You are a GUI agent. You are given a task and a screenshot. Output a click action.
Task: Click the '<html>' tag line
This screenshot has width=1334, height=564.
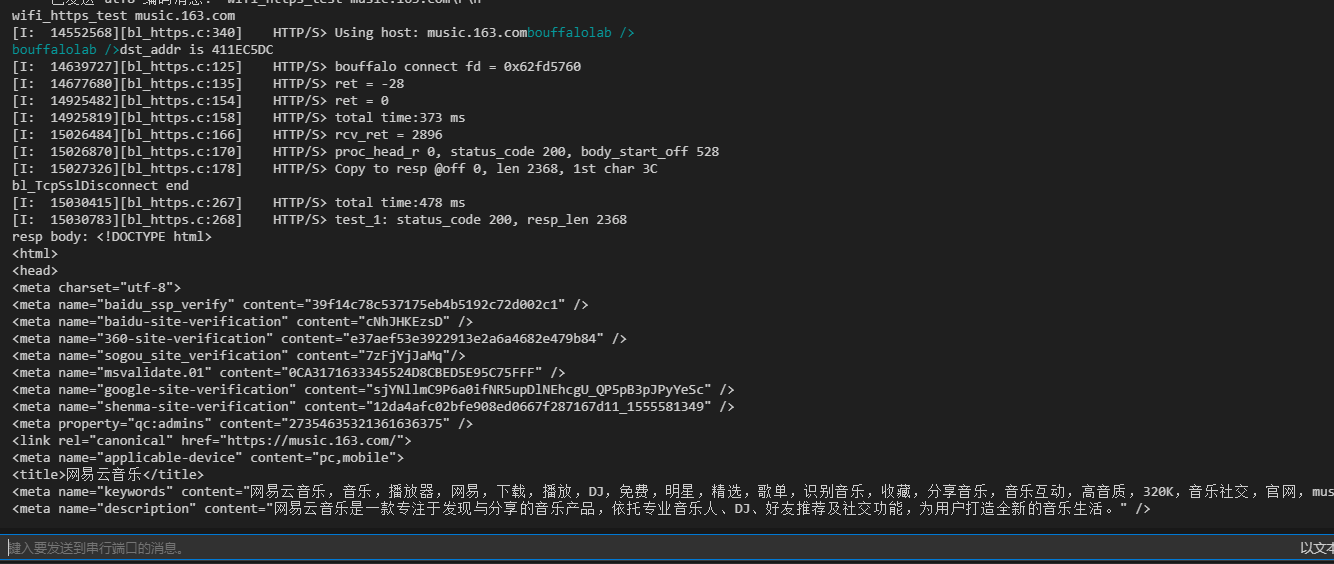pyautogui.click(x=35, y=254)
